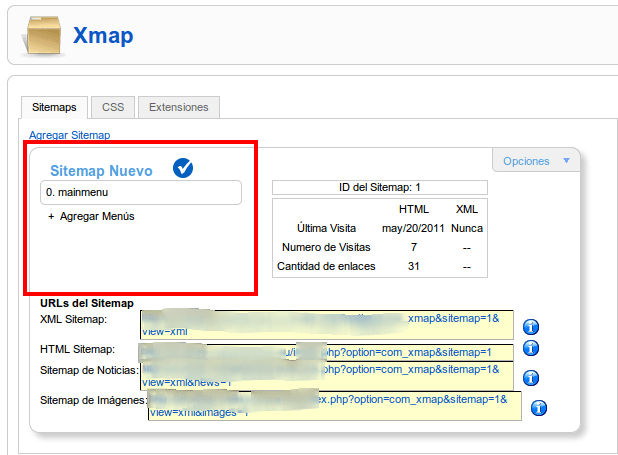The image size is (618, 455).
Task: Click the 'XML Sitemap:' label
Action: 74,319
